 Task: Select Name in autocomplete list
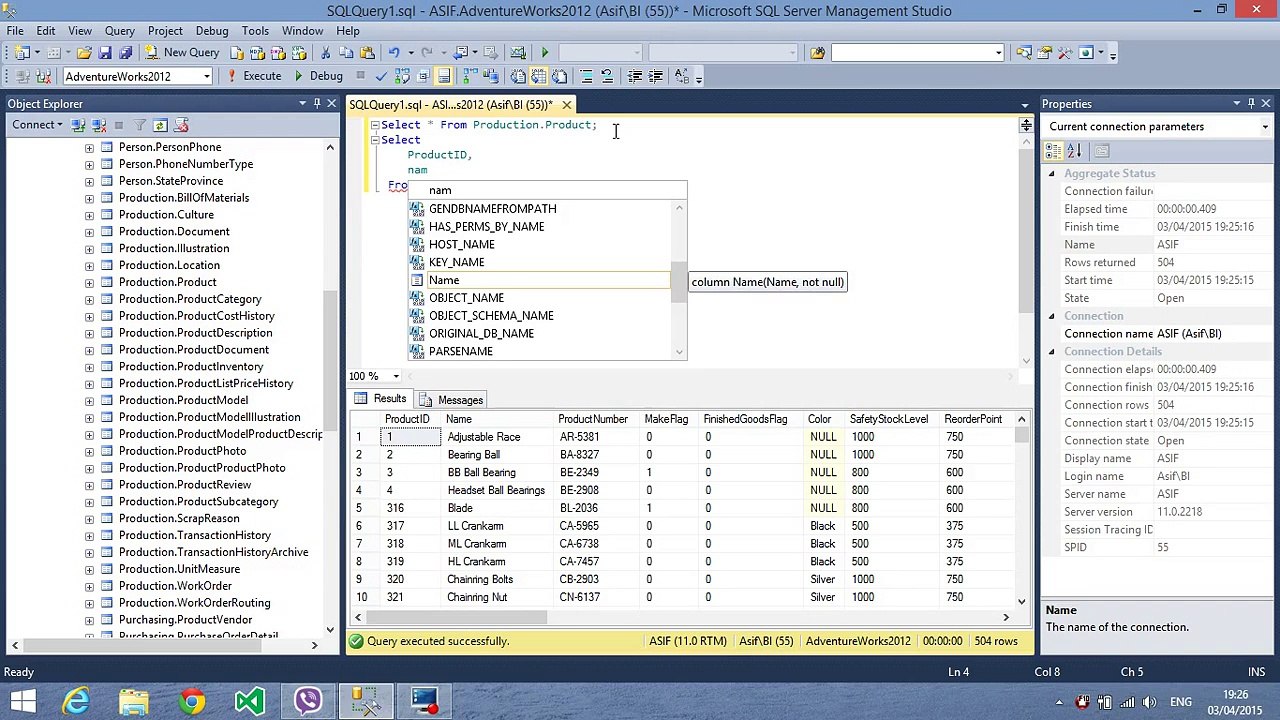click(540, 280)
